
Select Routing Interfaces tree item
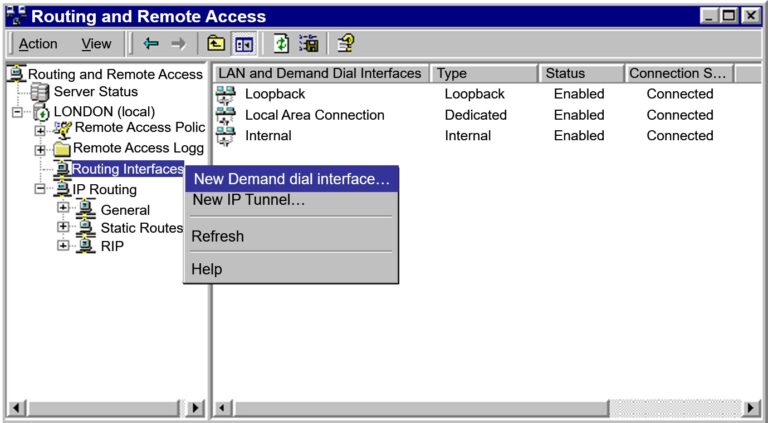[x=127, y=169]
